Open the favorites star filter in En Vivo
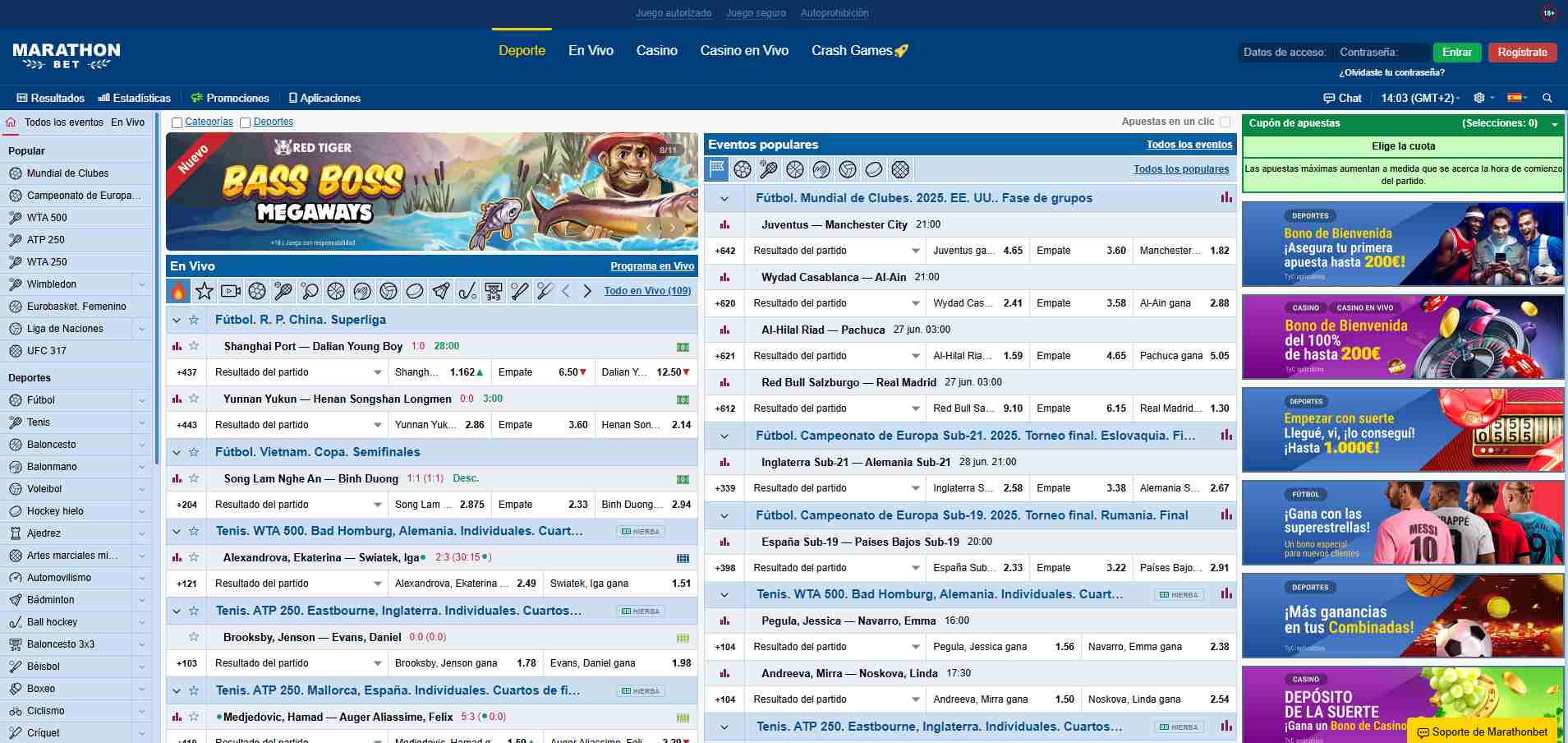This screenshot has height=743, width=1568. [x=205, y=291]
